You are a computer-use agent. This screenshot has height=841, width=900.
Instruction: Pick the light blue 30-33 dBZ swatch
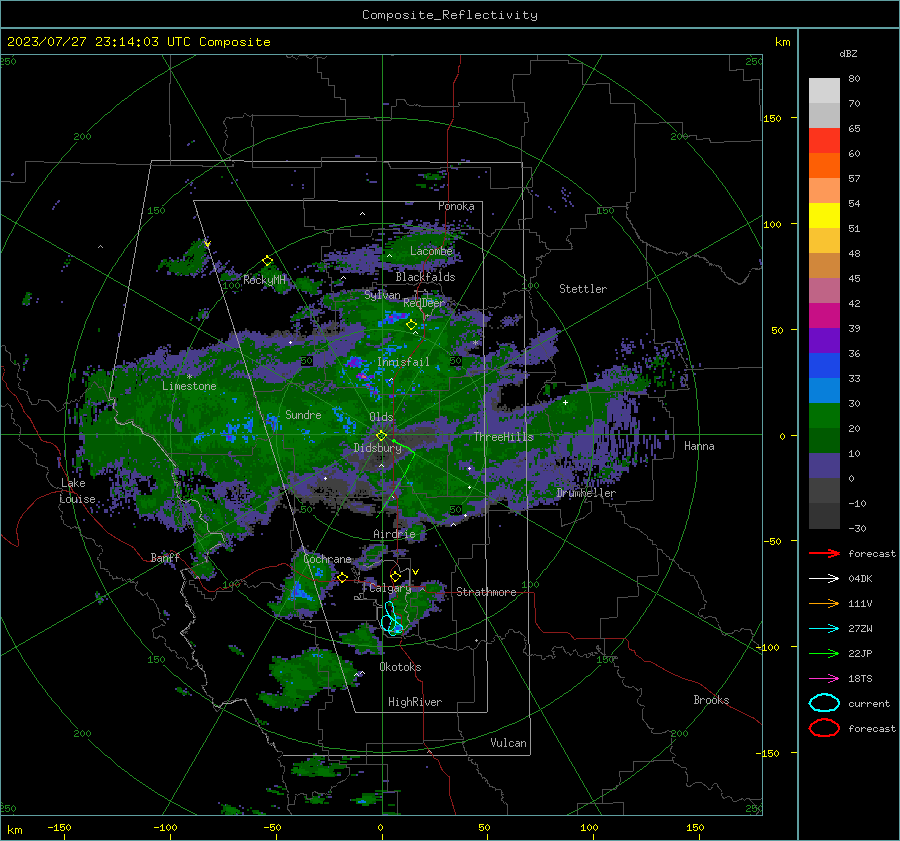point(824,390)
